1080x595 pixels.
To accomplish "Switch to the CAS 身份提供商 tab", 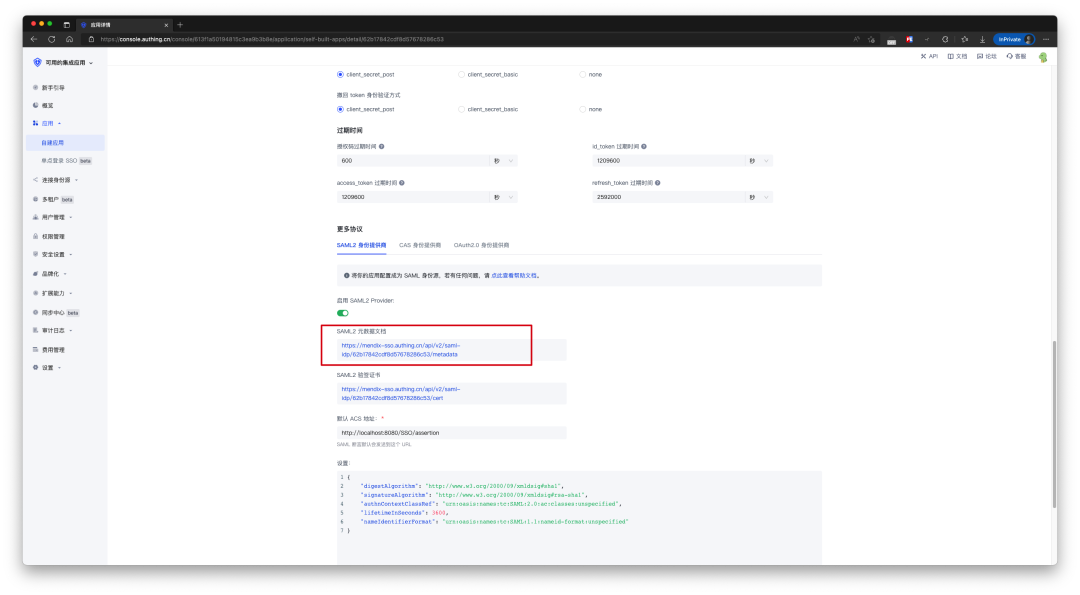I will [420, 245].
